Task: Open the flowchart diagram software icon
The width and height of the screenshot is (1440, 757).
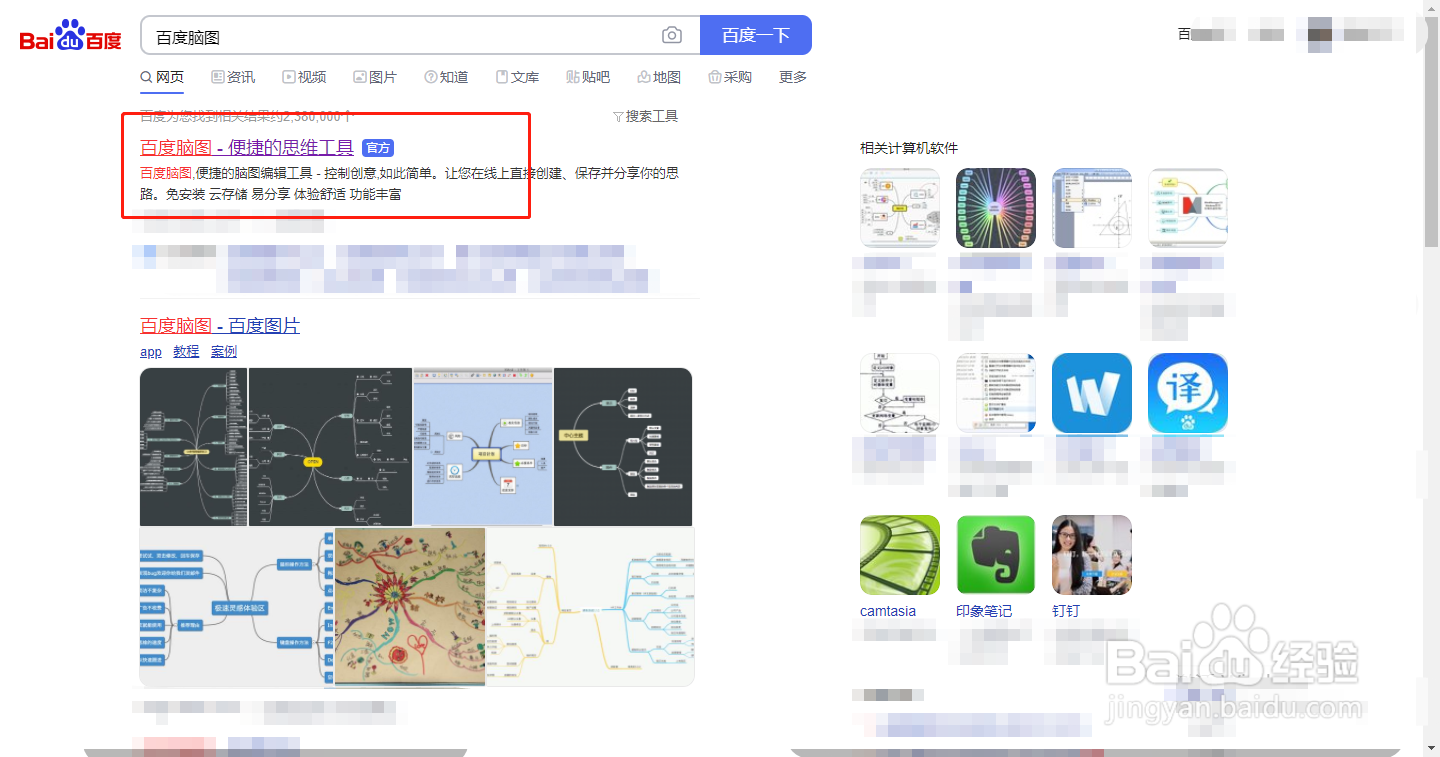Action: [x=900, y=393]
